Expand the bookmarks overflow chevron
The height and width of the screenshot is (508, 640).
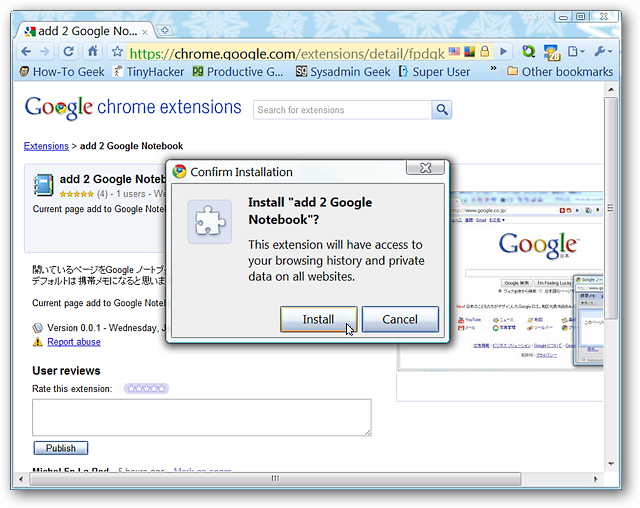(493, 68)
